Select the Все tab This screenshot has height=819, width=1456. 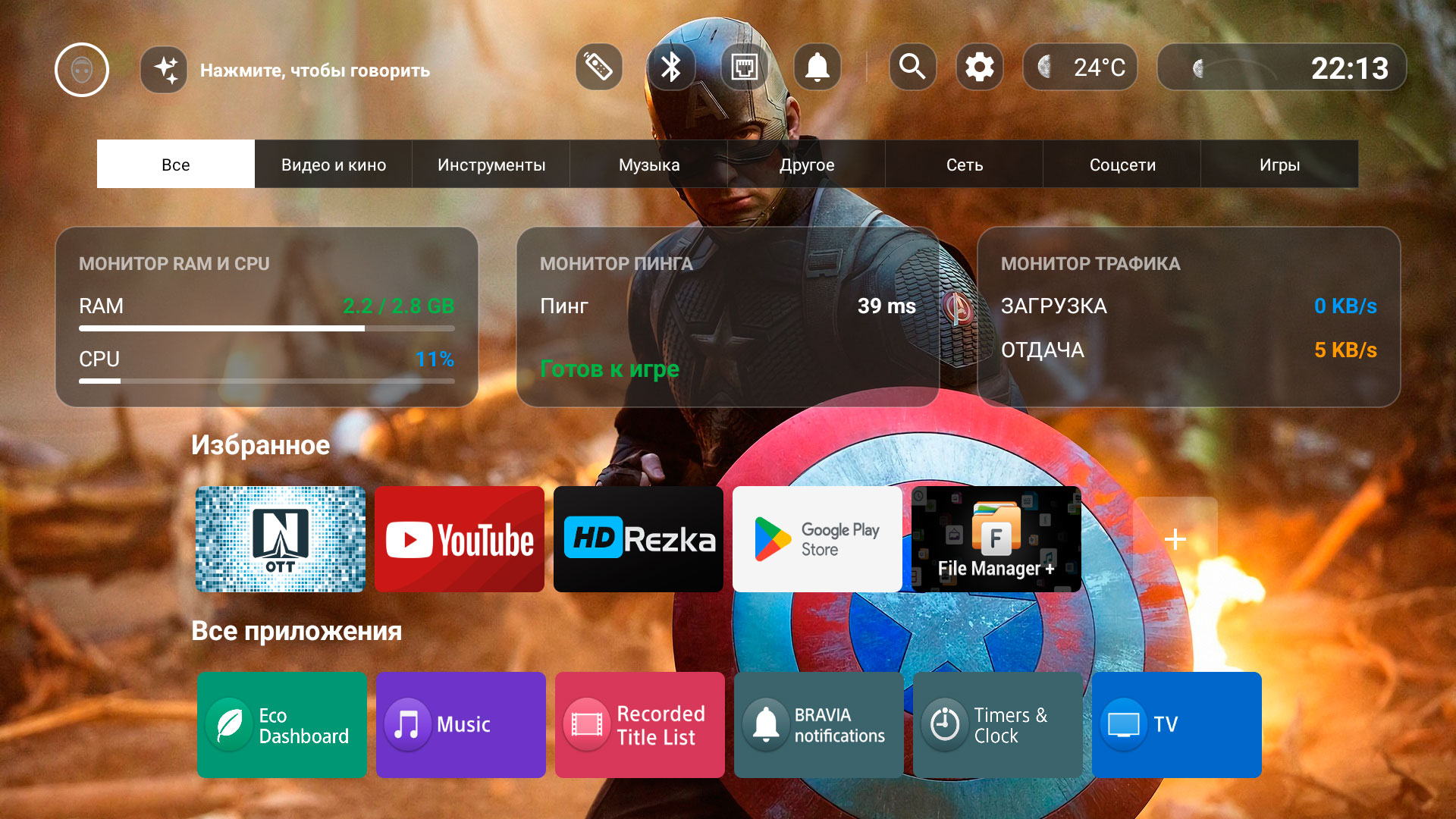(x=176, y=164)
